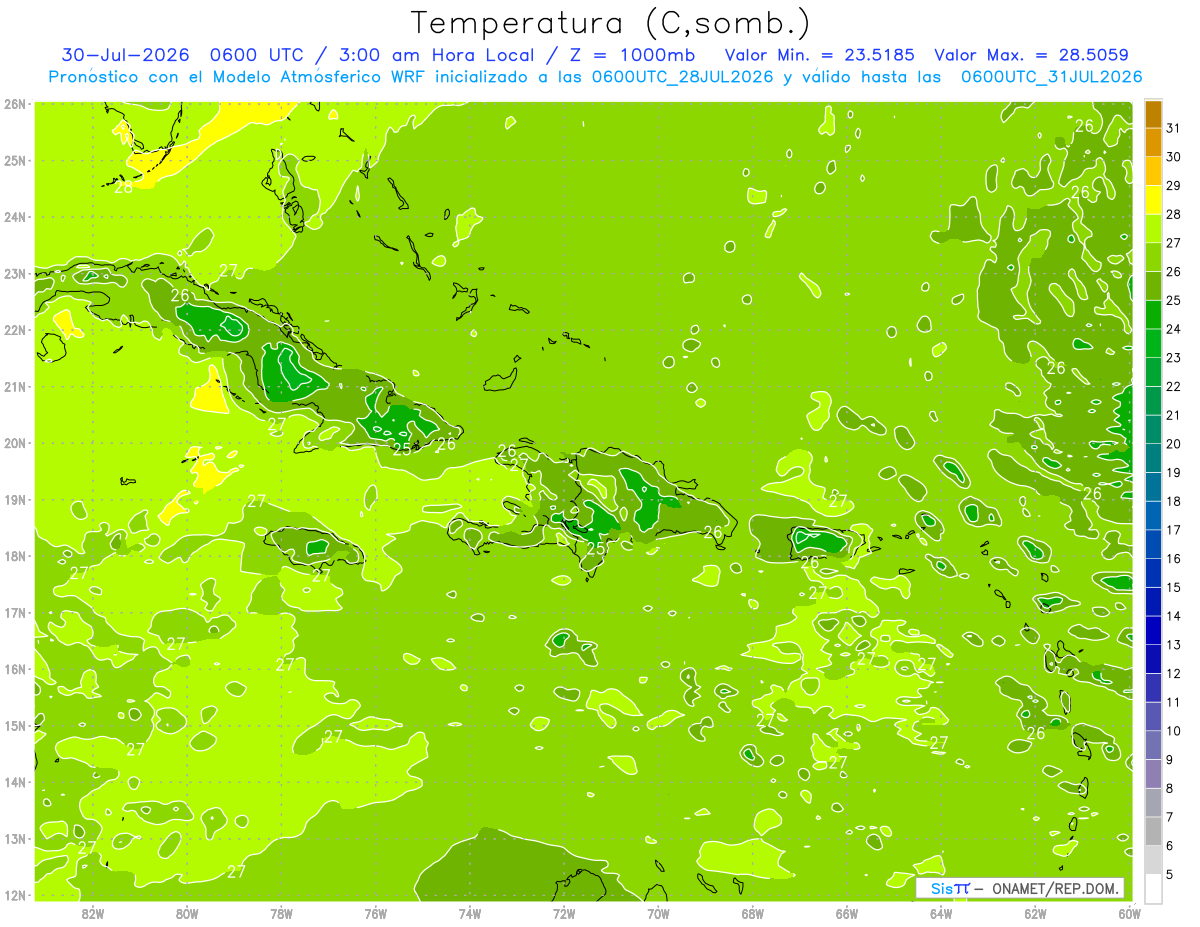This screenshot has width=1200, height=927.
Task: Click the "62W" longitude axis label
Action: click(1035, 913)
